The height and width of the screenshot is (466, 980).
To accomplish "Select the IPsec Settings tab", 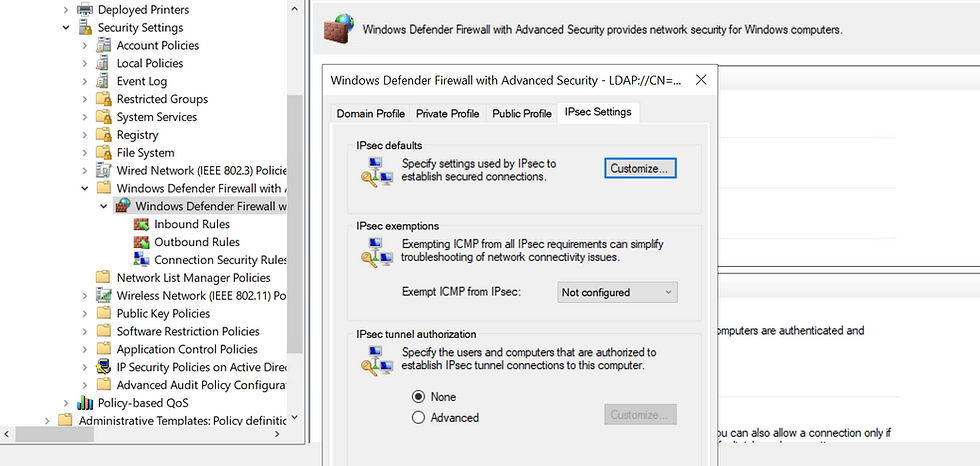I will click(x=598, y=112).
